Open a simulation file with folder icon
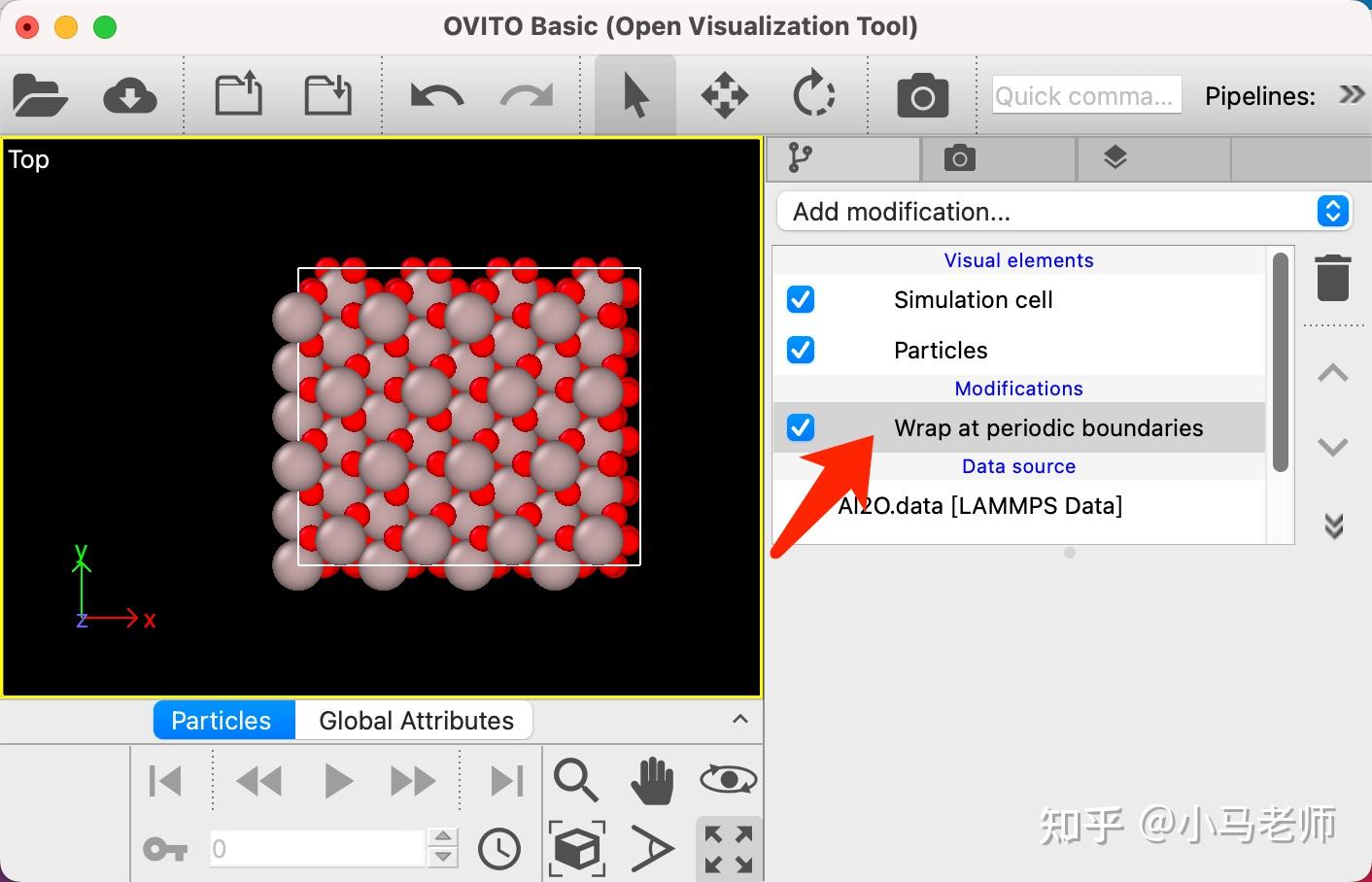Image resolution: width=1372 pixels, height=882 pixels. (x=39, y=94)
